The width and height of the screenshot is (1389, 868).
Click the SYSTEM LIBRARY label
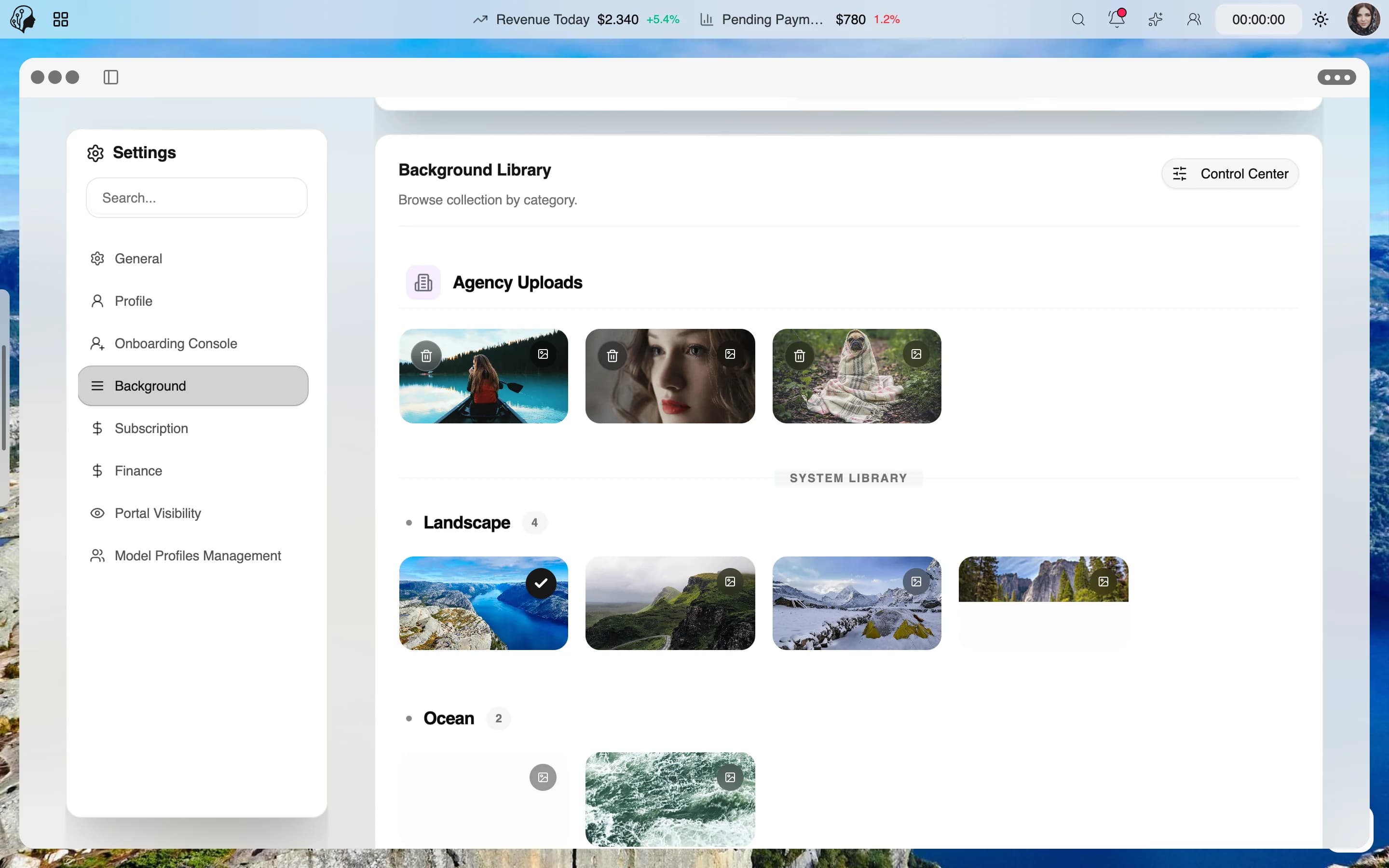pyautogui.click(x=848, y=478)
